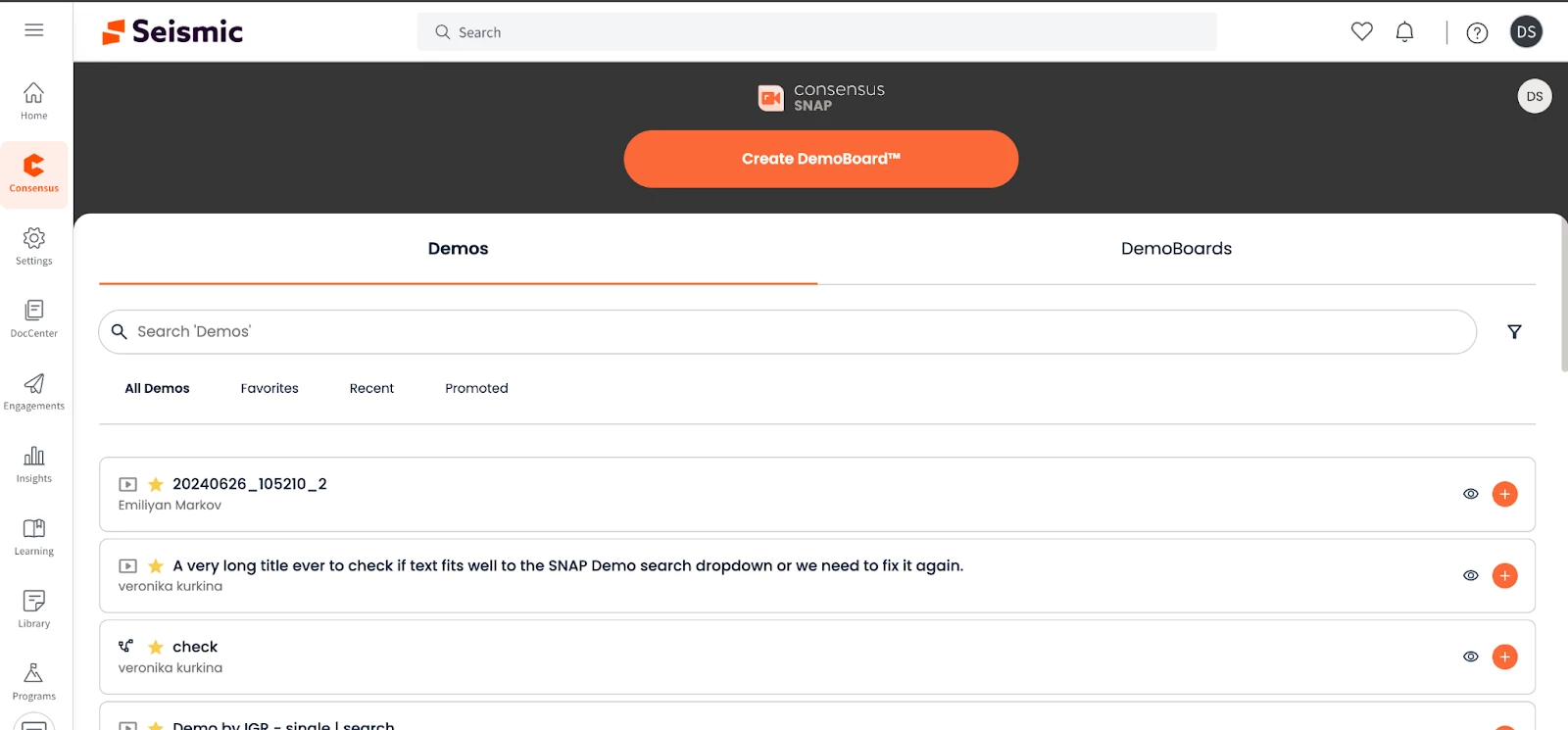The width and height of the screenshot is (1568, 730).
Task: Toggle favorite star for check demo
Action: point(156,647)
